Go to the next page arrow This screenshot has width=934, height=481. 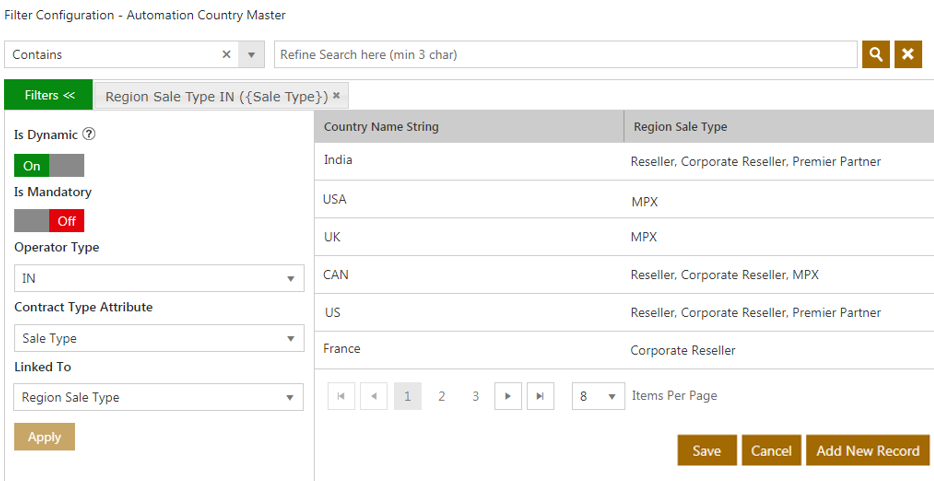coord(507,396)
